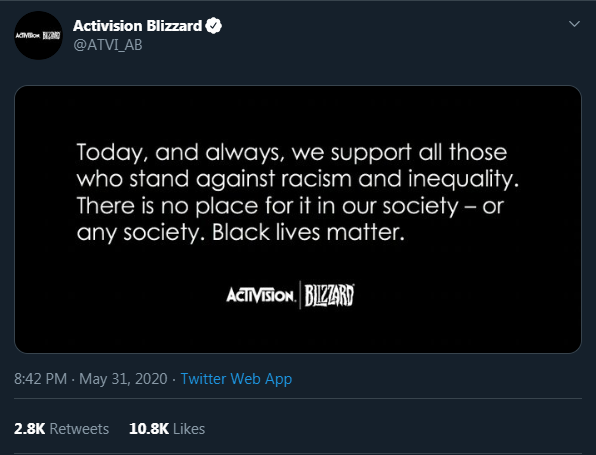
Task: Click the Blizzard wordmark in profile avatar
Action: (x=51, y=36)
